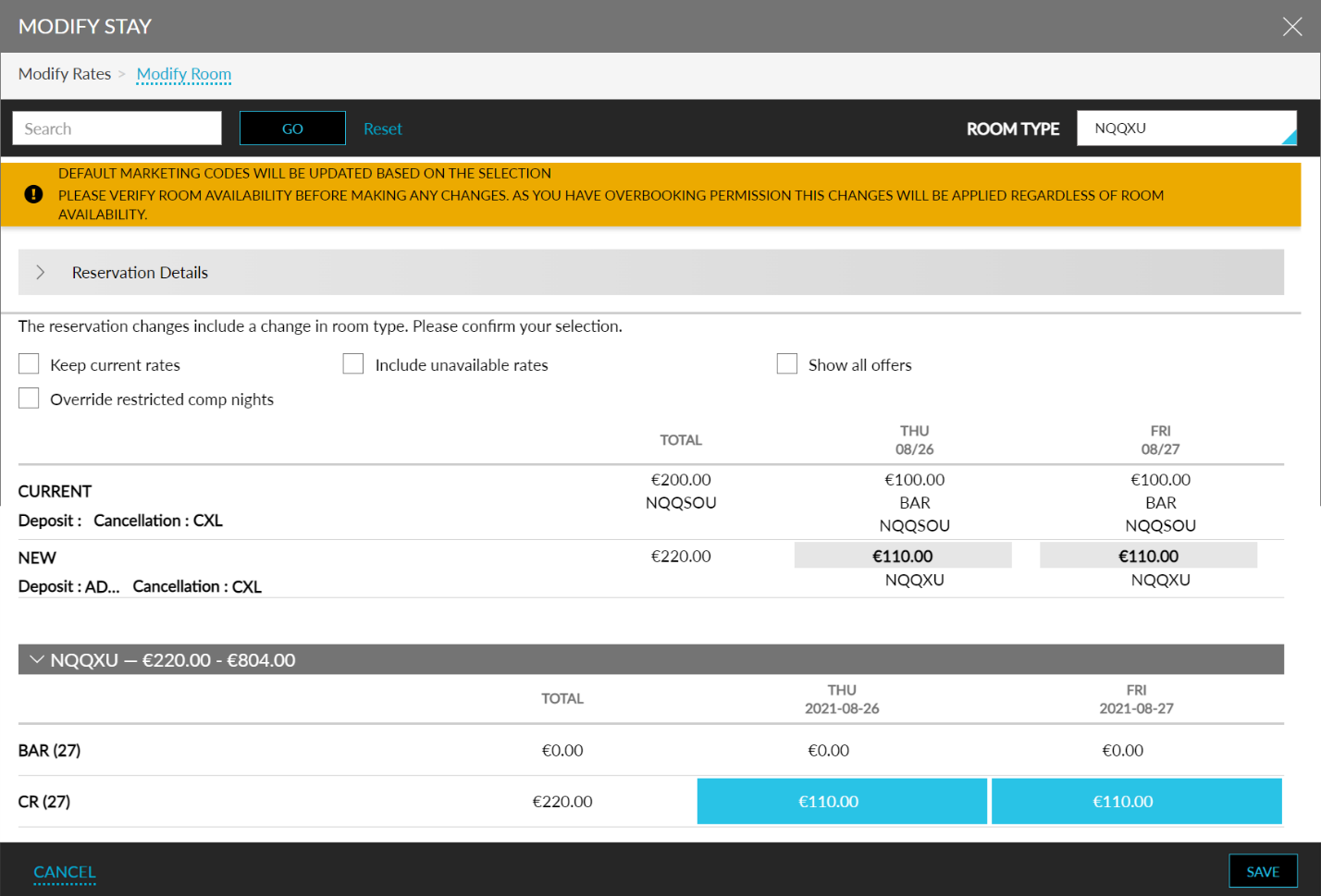Toggle Show all offers checkbox
The width and height of the screenshot is (1321, 896).
[x=787, y=363]
